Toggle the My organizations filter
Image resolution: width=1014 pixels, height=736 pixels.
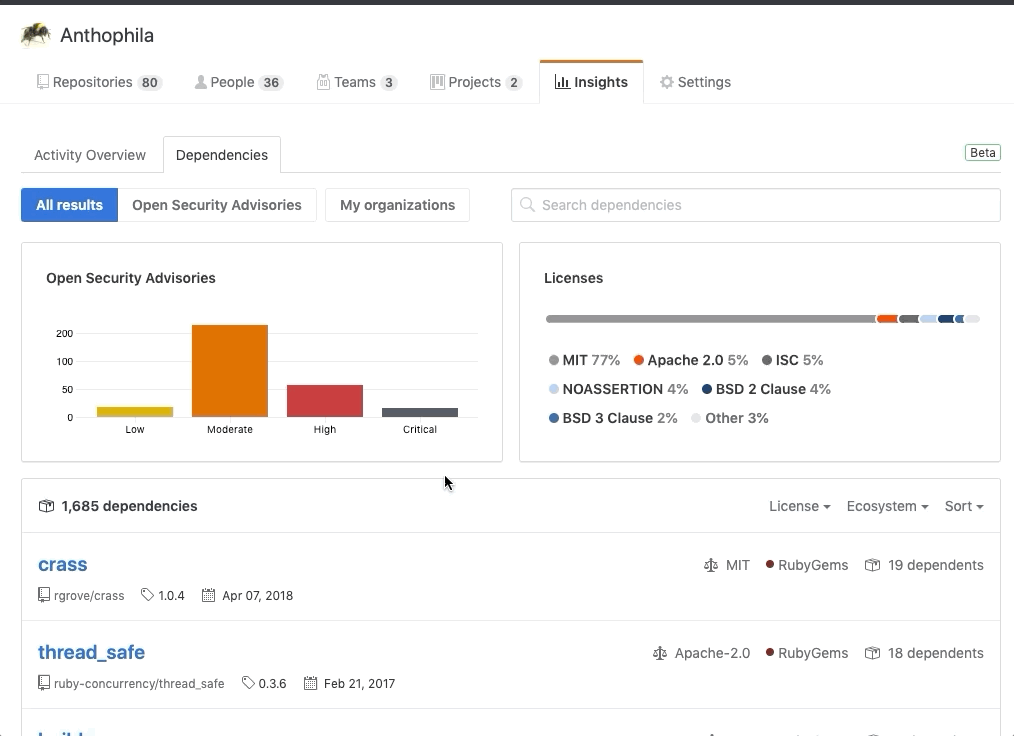397,205
